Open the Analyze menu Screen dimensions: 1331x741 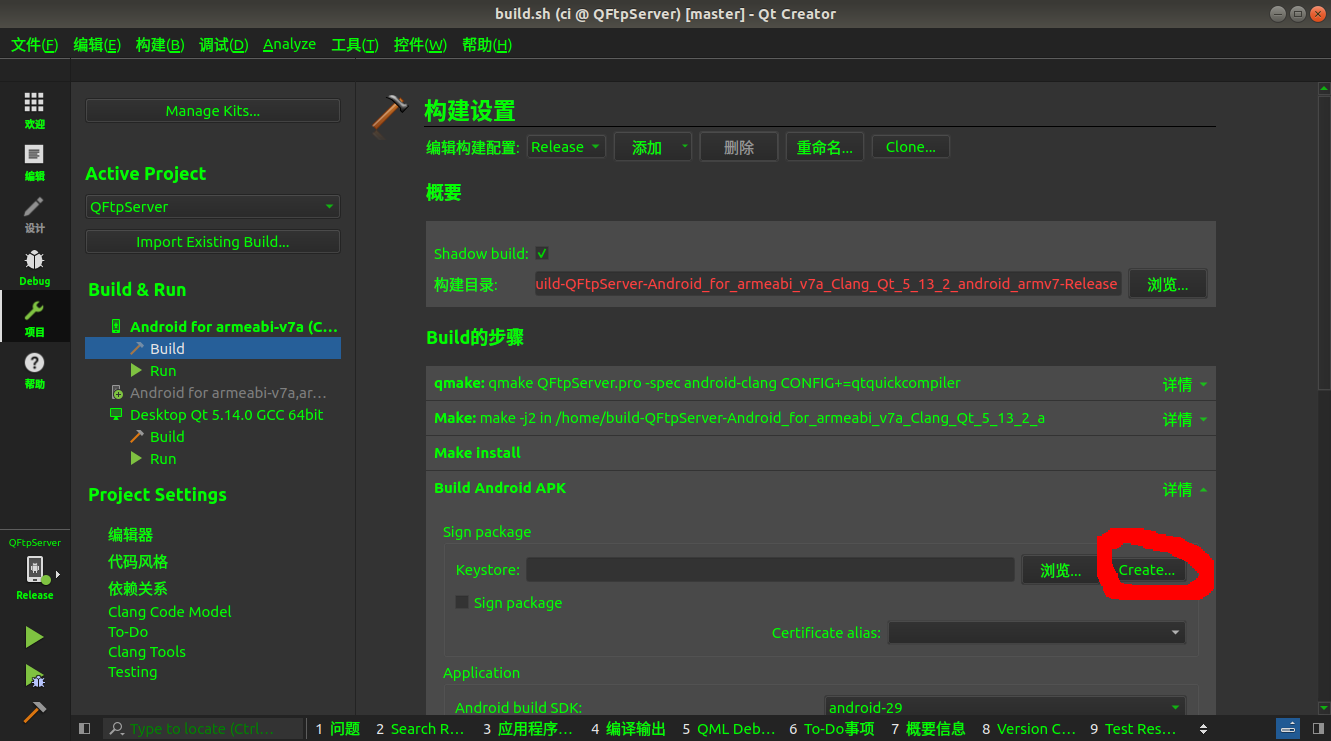pos(289,45)
